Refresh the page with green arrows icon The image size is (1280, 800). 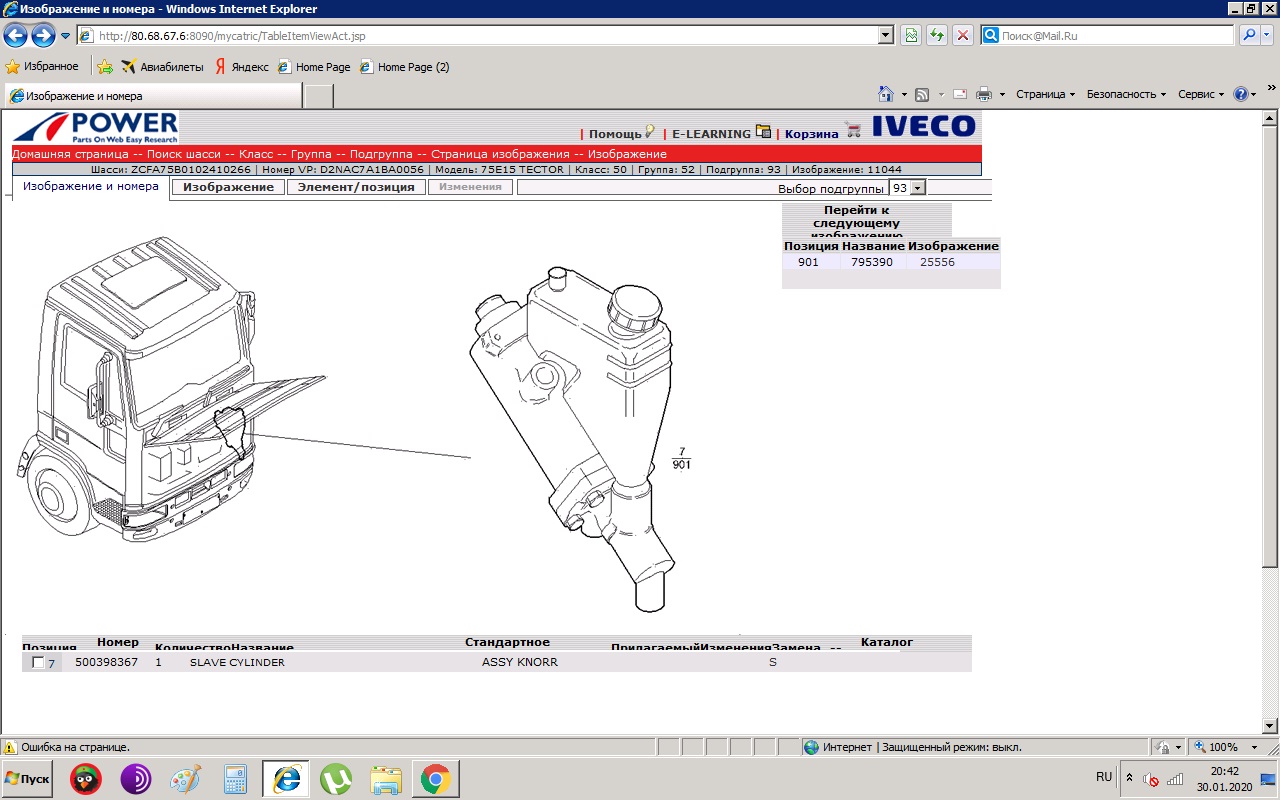937,36
